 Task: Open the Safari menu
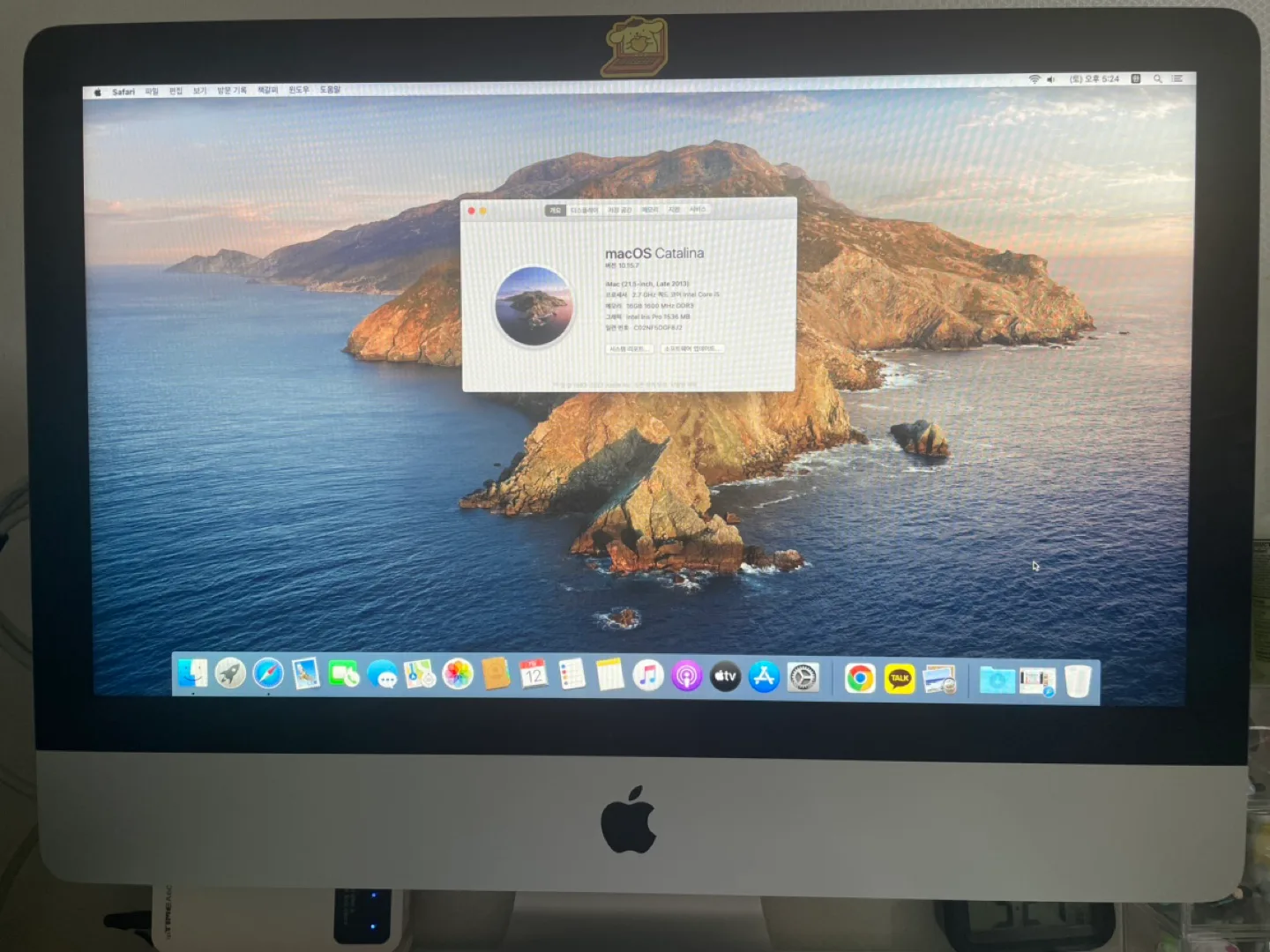123,92
